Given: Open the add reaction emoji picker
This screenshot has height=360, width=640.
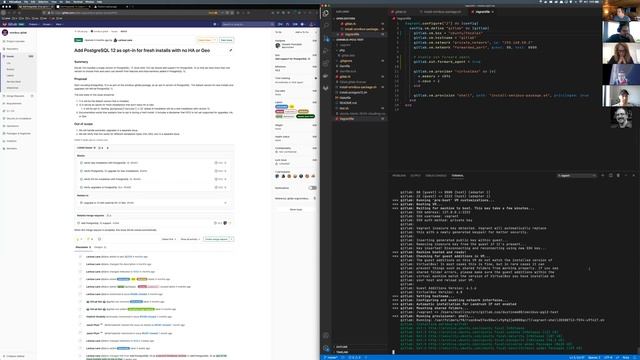Looking at the screenshot, I should click(x=100, y=239).
